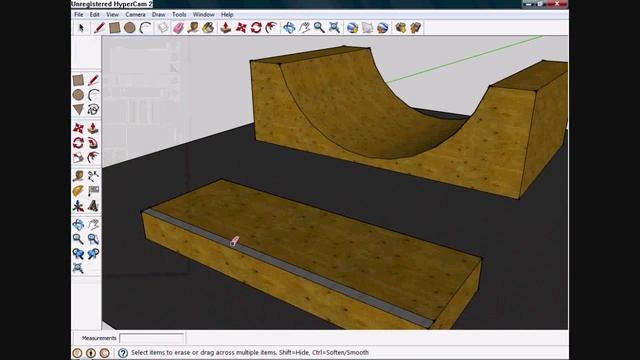Click the Rotate tool in the left palette

click(78, 143)
